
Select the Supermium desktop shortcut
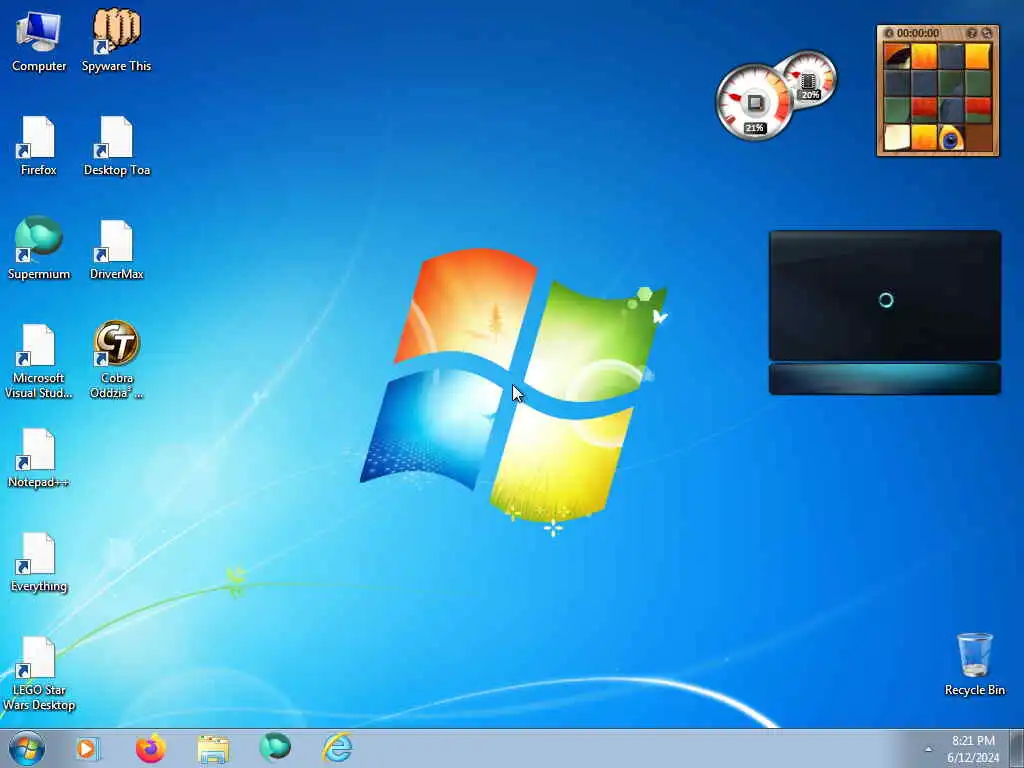click(39, 248)
